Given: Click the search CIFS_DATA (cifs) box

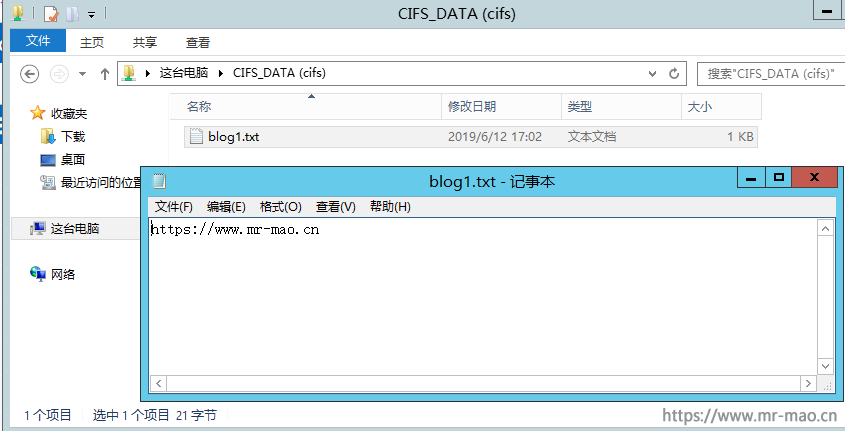Looking at the screenshot, I should [771, 74].
